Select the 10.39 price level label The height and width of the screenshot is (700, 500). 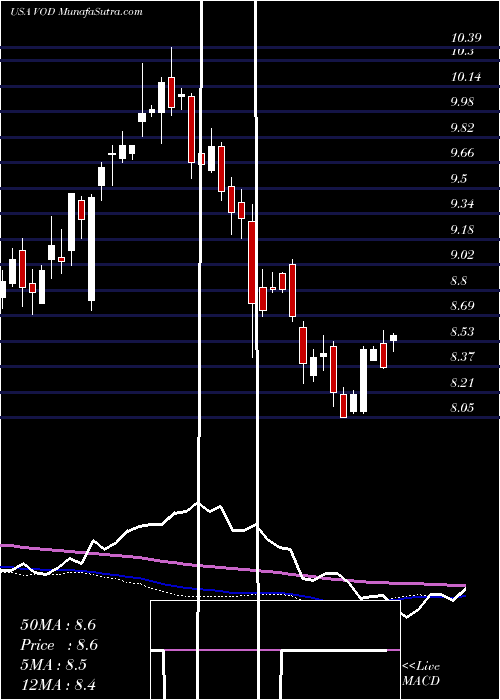click(x=466, y=38)
